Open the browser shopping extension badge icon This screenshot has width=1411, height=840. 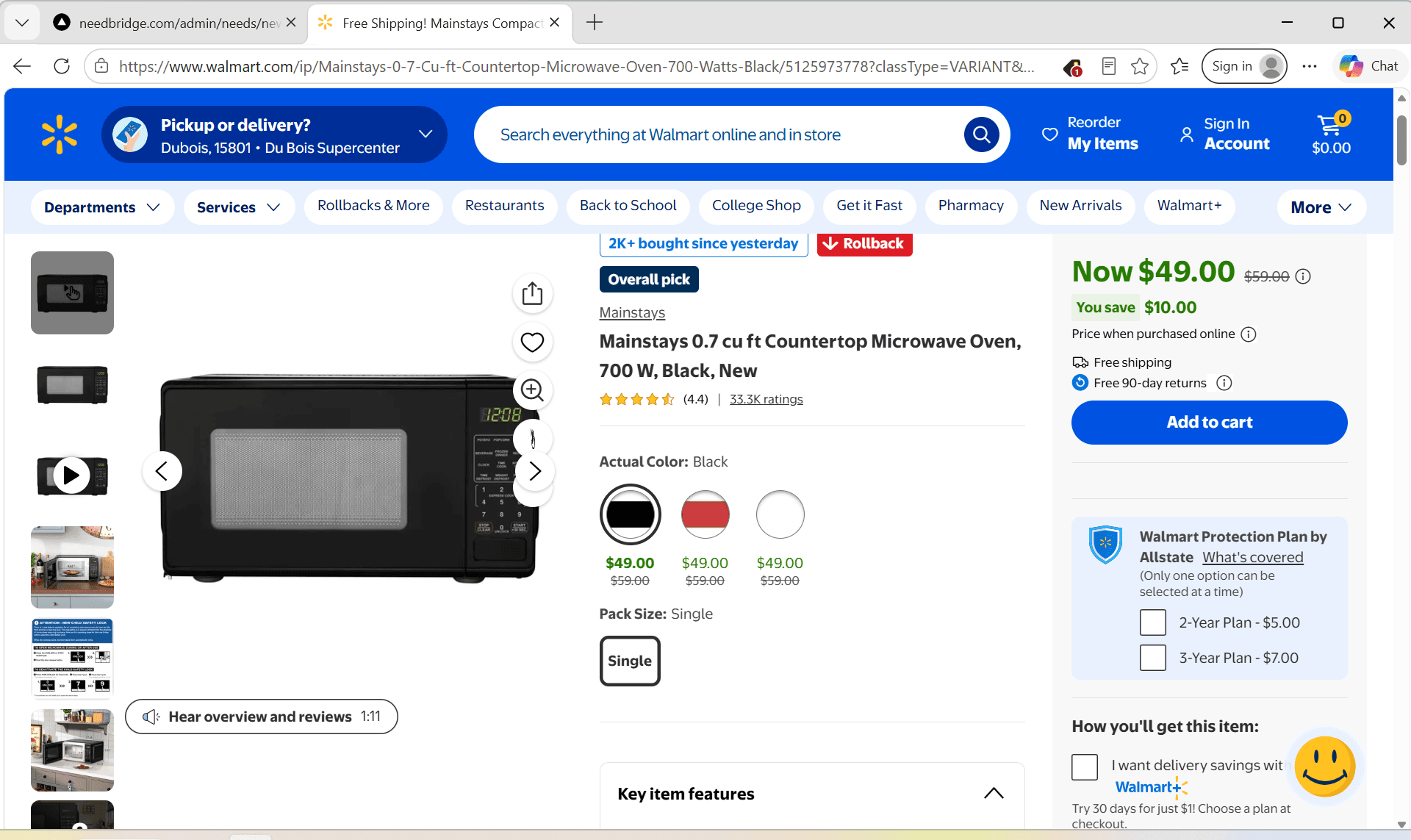(x=1072, y=67)
